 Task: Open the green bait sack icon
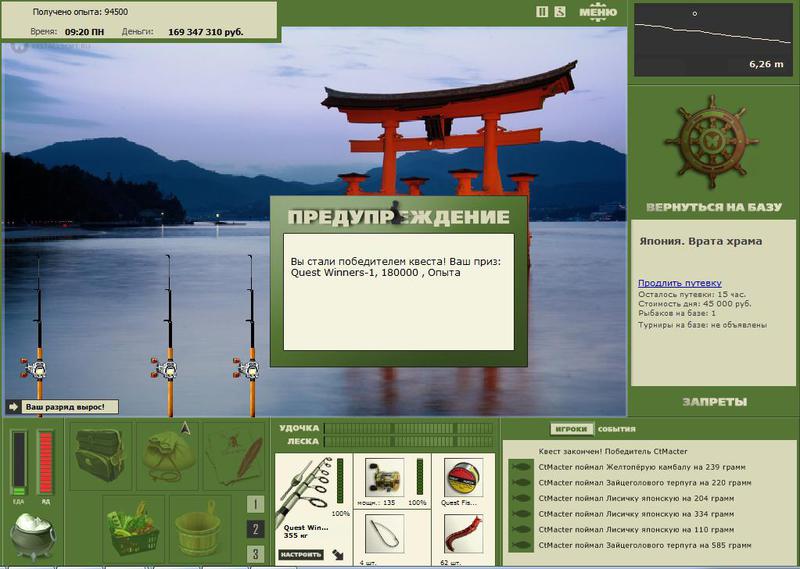[168, 456]
